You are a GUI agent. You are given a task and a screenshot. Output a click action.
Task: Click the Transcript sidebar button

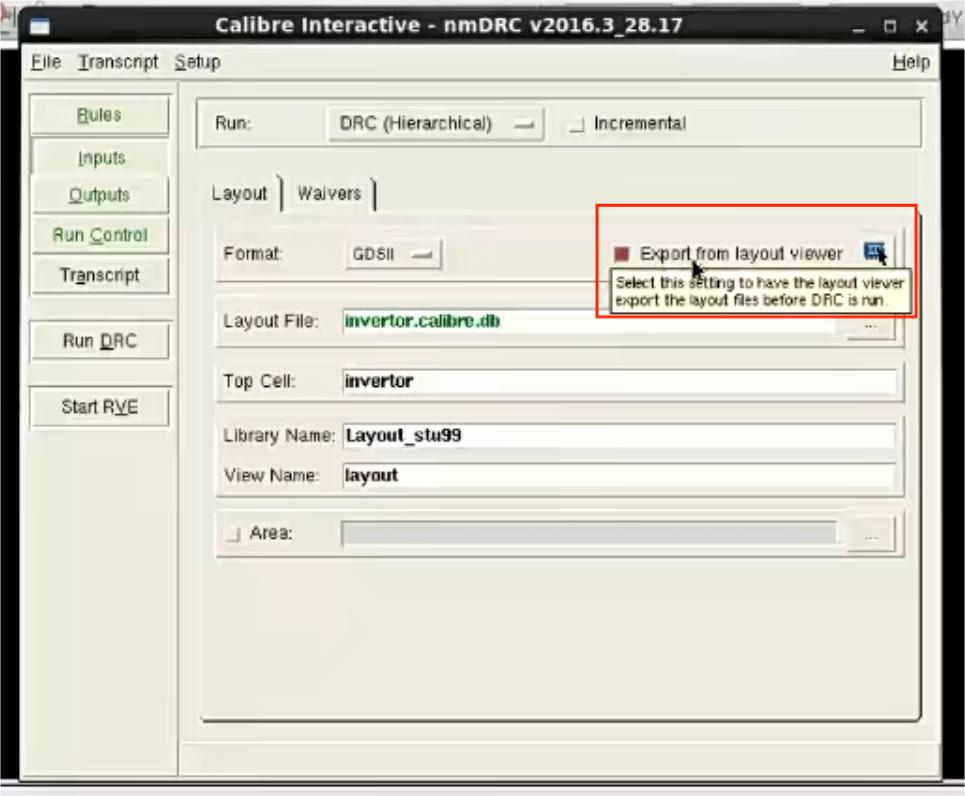tap(100, 275)
